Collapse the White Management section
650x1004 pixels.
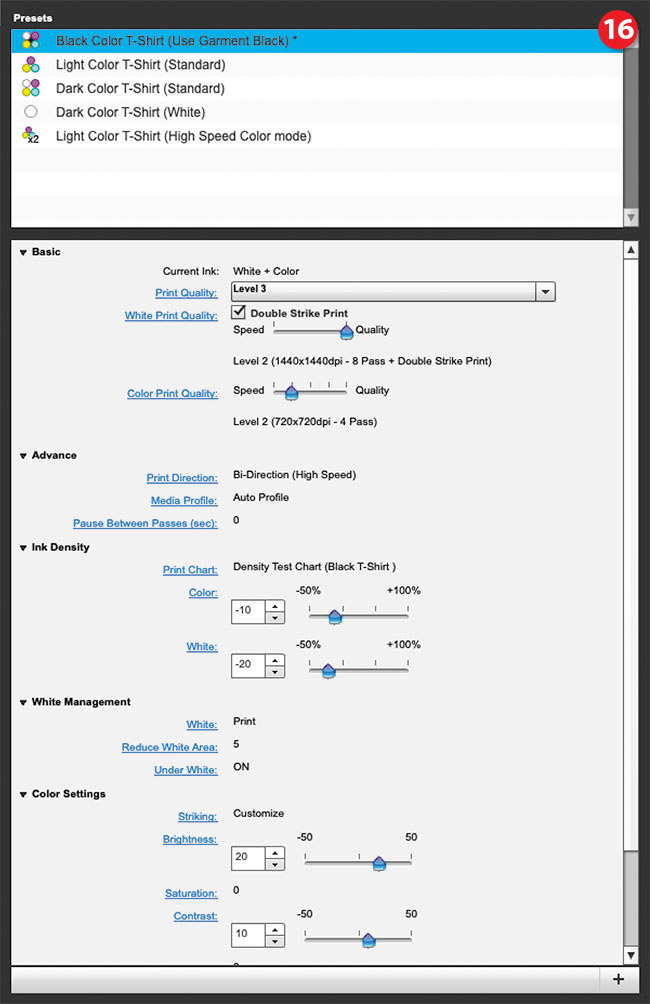[23, 702]
